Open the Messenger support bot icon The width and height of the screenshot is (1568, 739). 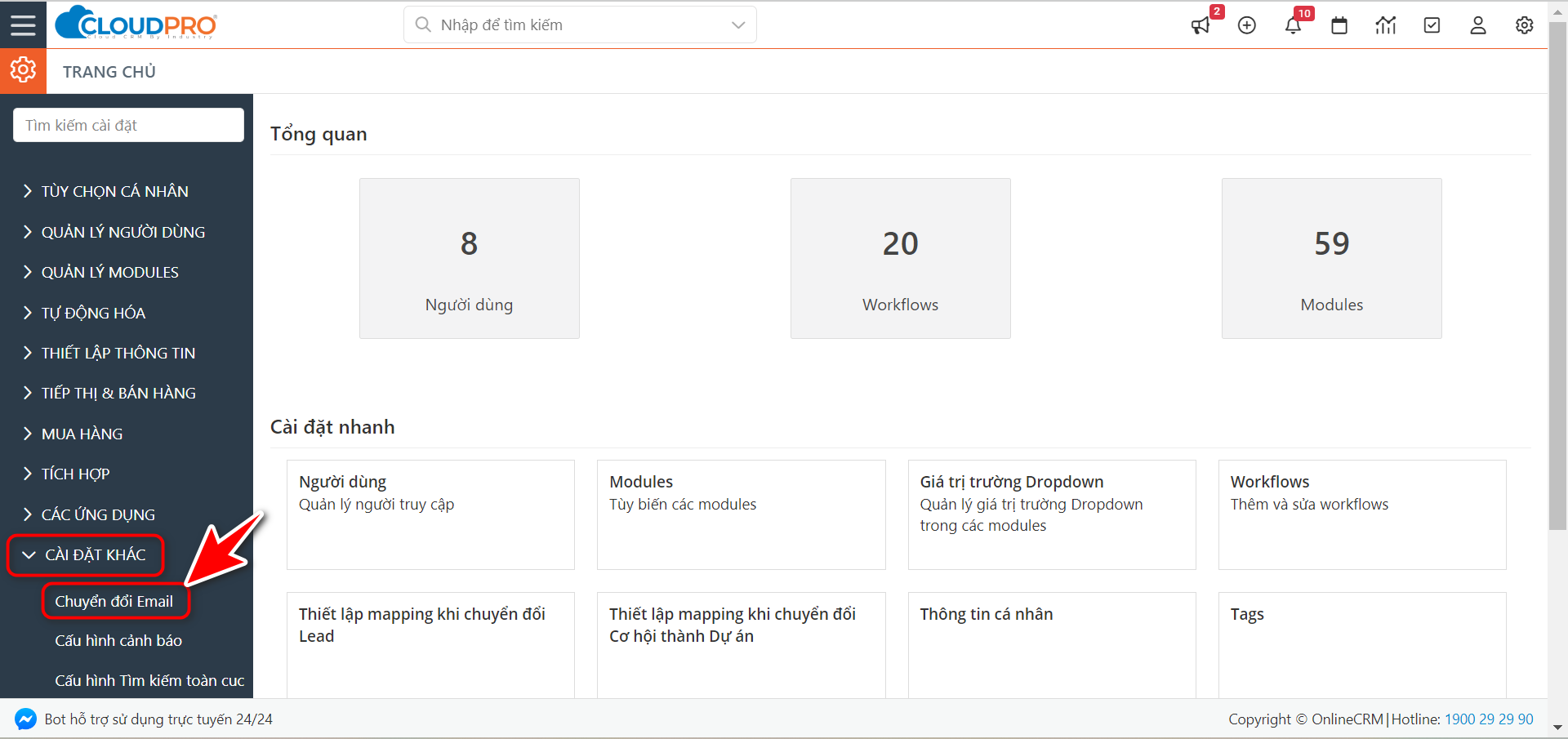coord(25,719)
